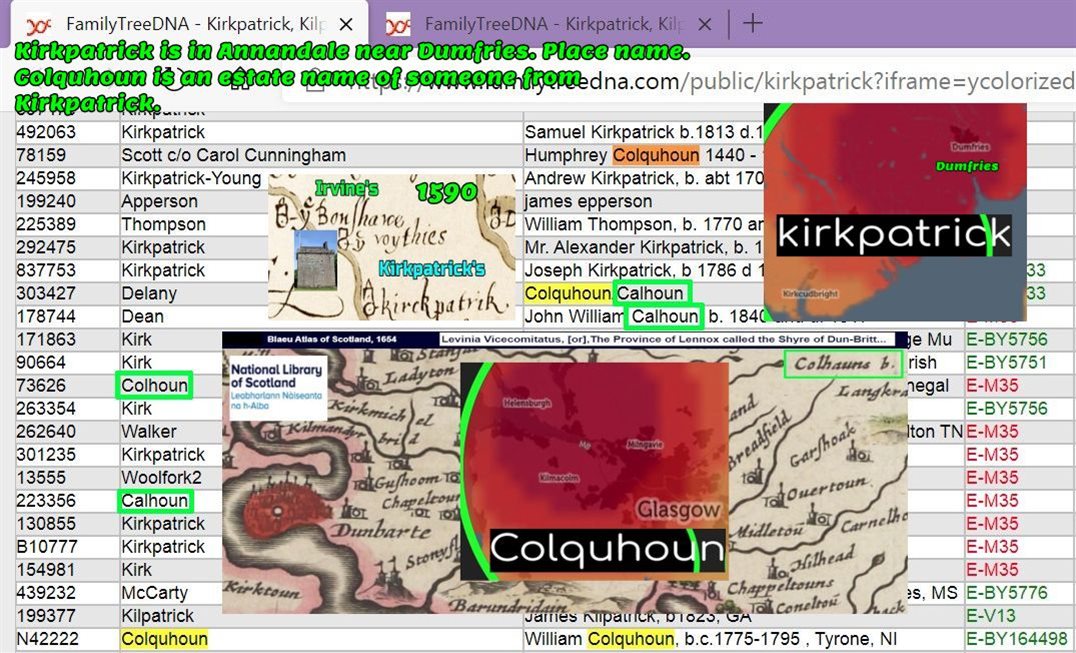The height and width of the screenshot is (653, 1076).
Task: Select kit number 292475
Action: pyautogui.click(x=46, y=248)
